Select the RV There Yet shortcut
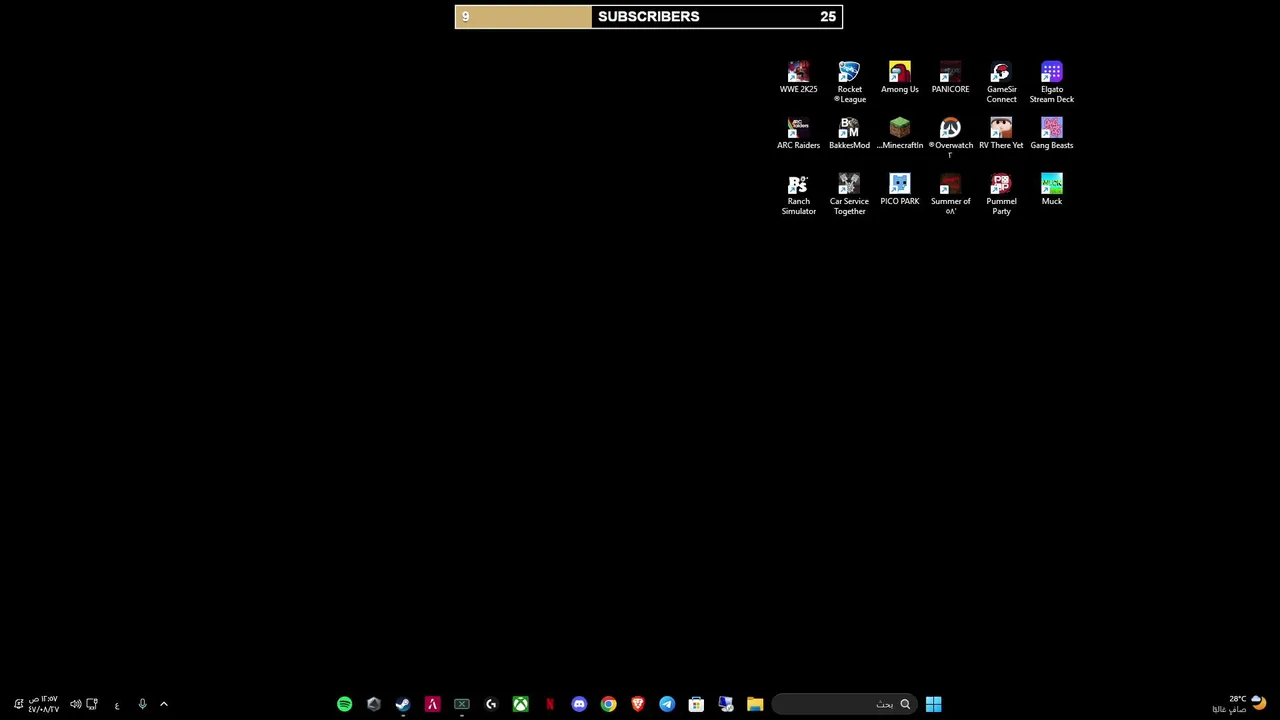 click(1001, 134)
